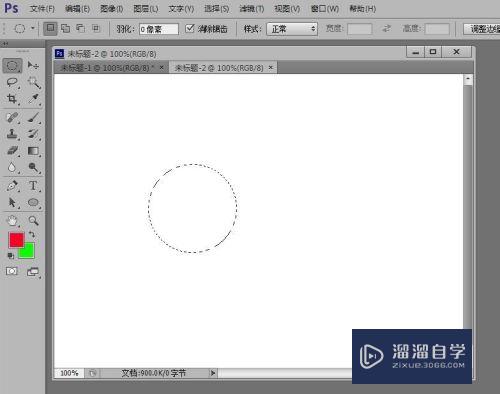Select the Dodge tool
500x394 pixels.
33,167
